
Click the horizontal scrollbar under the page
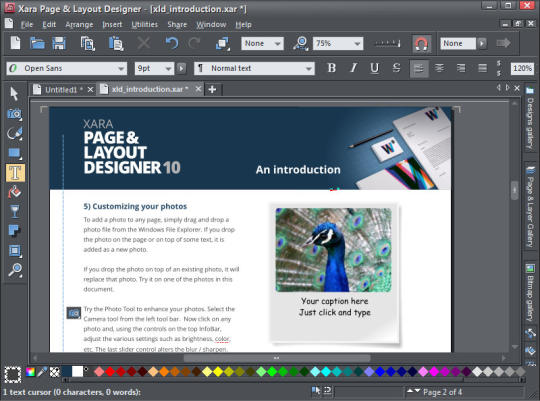pos(277,358)
